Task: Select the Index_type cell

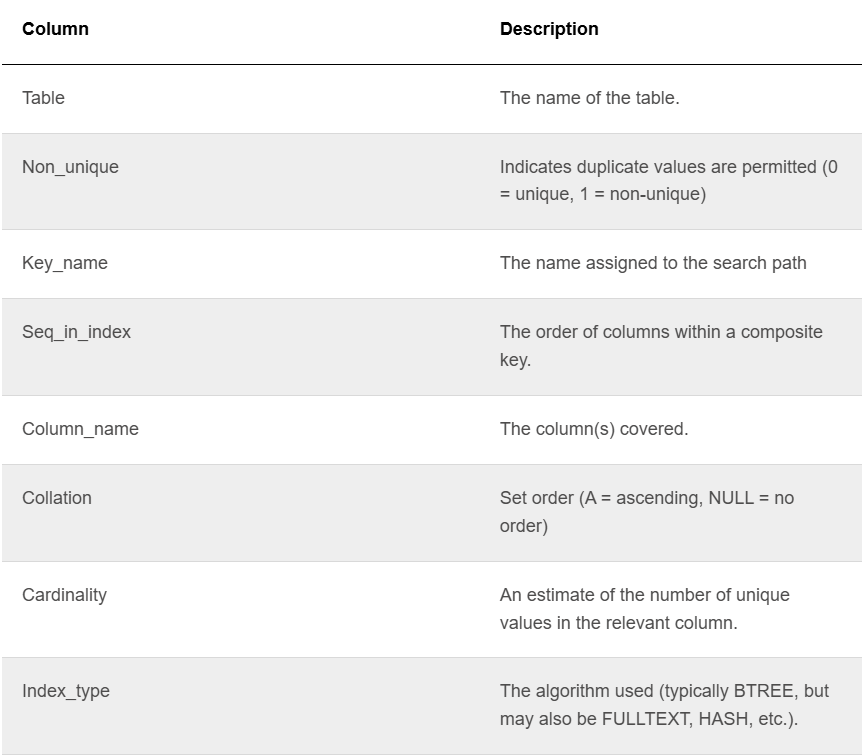Action: pyautogui.click(x=66, y=690)
